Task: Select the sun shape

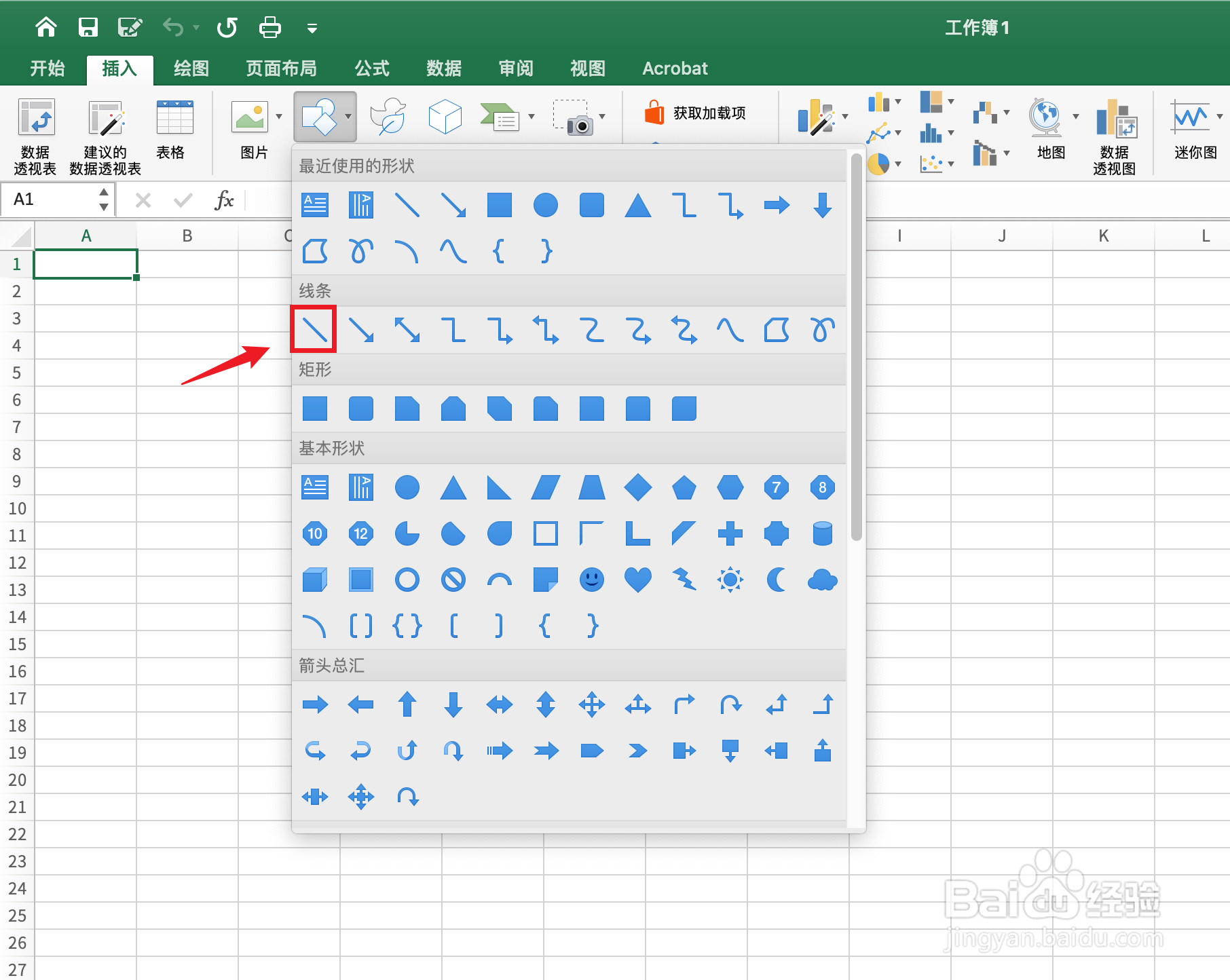Action: [730, 580]
